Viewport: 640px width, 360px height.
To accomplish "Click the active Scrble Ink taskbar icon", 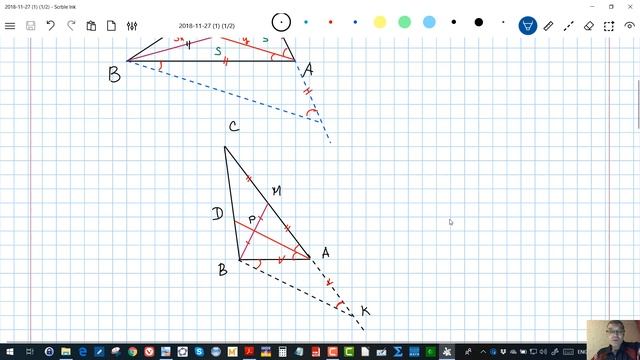I will pos(447,351).
